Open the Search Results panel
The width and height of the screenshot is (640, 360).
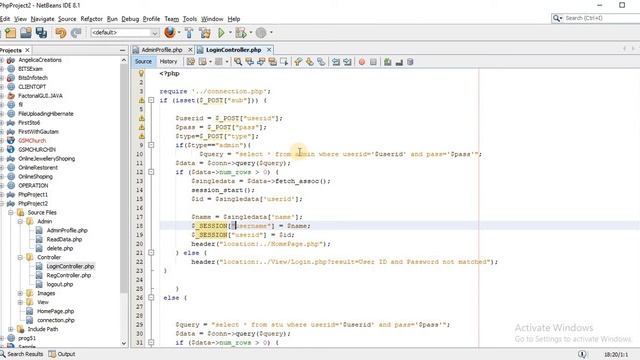click(x=22, y=354)
